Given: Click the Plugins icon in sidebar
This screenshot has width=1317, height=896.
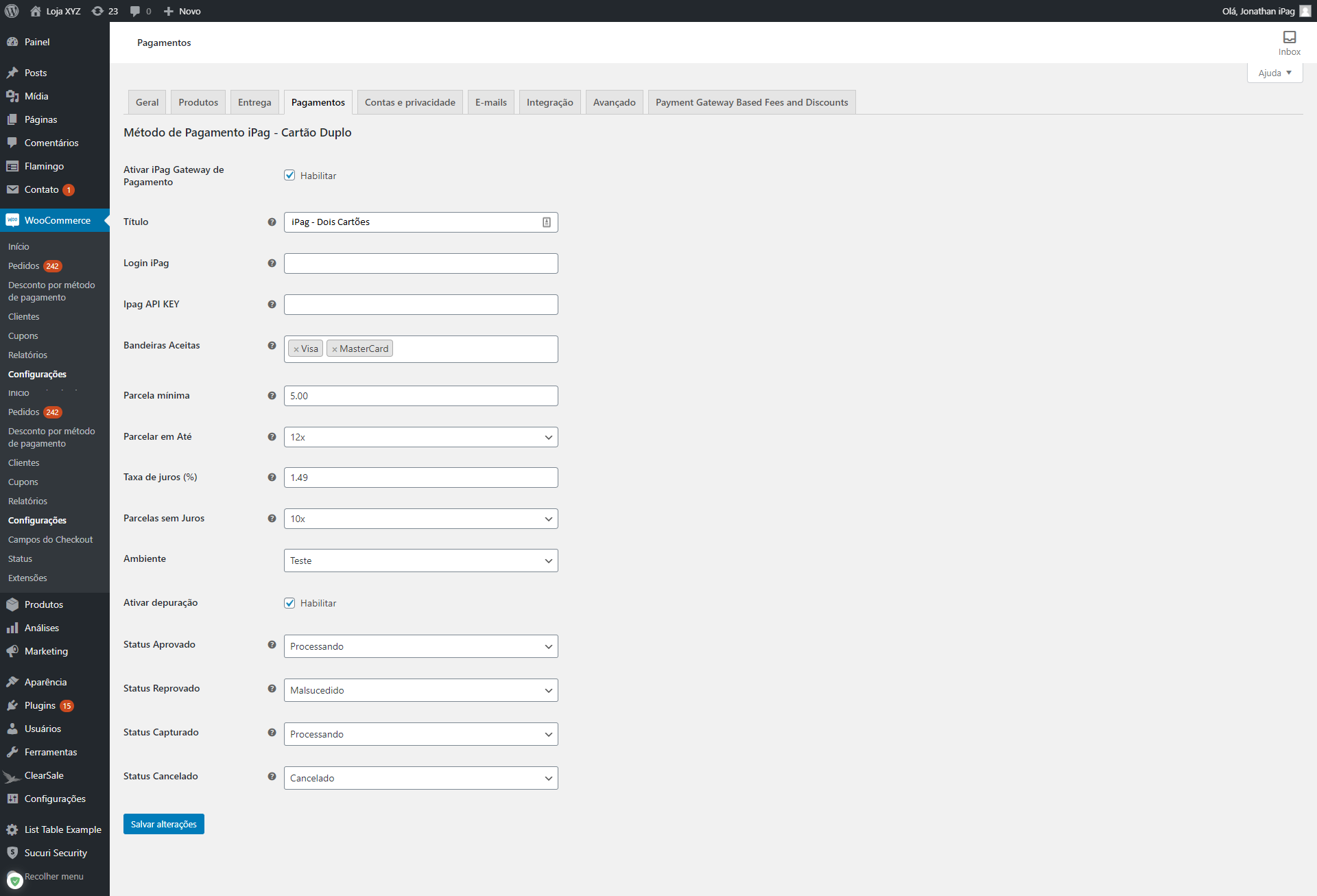Looking at the screenshot, I should pyautogui.click(x=12, y=705).
